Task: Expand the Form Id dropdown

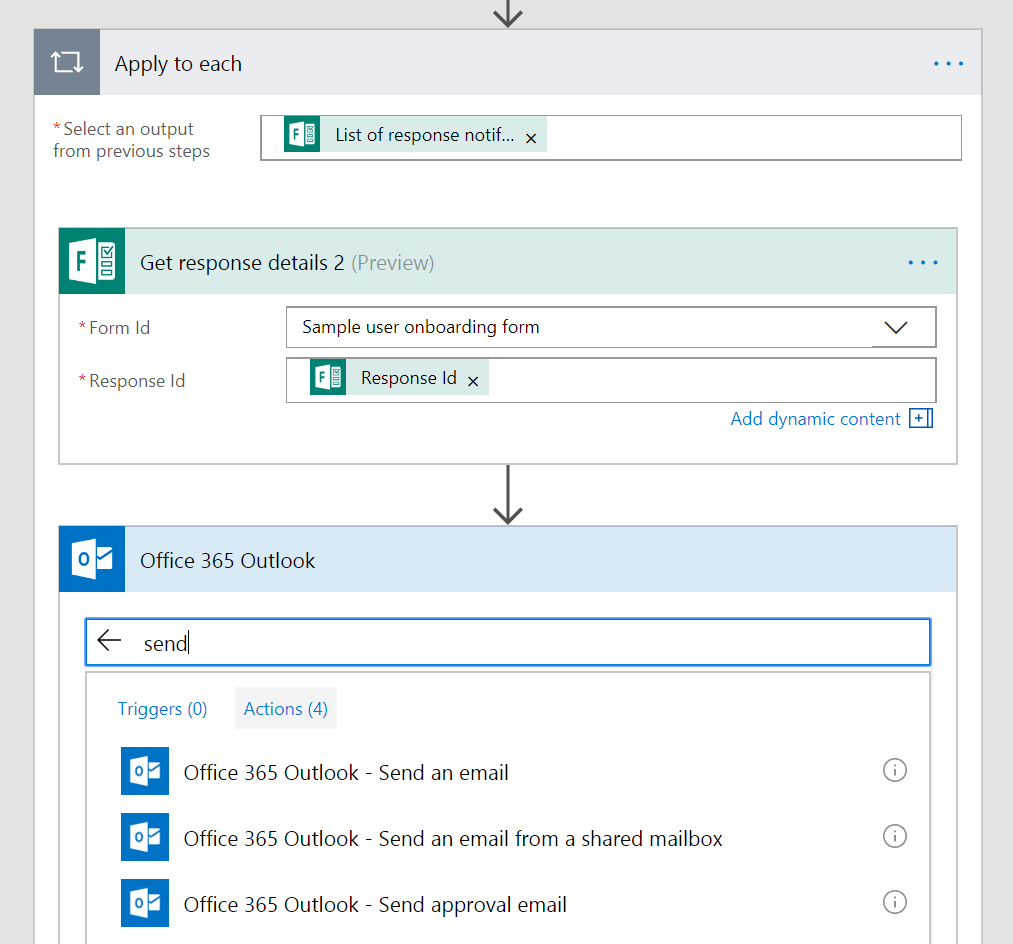Action: pos(895,327)
